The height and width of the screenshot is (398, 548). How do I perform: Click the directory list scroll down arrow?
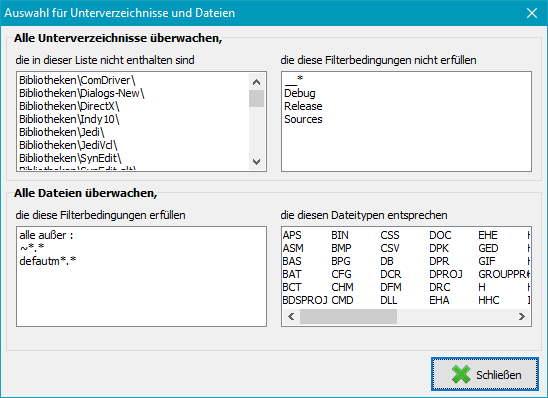coord(257,162)
